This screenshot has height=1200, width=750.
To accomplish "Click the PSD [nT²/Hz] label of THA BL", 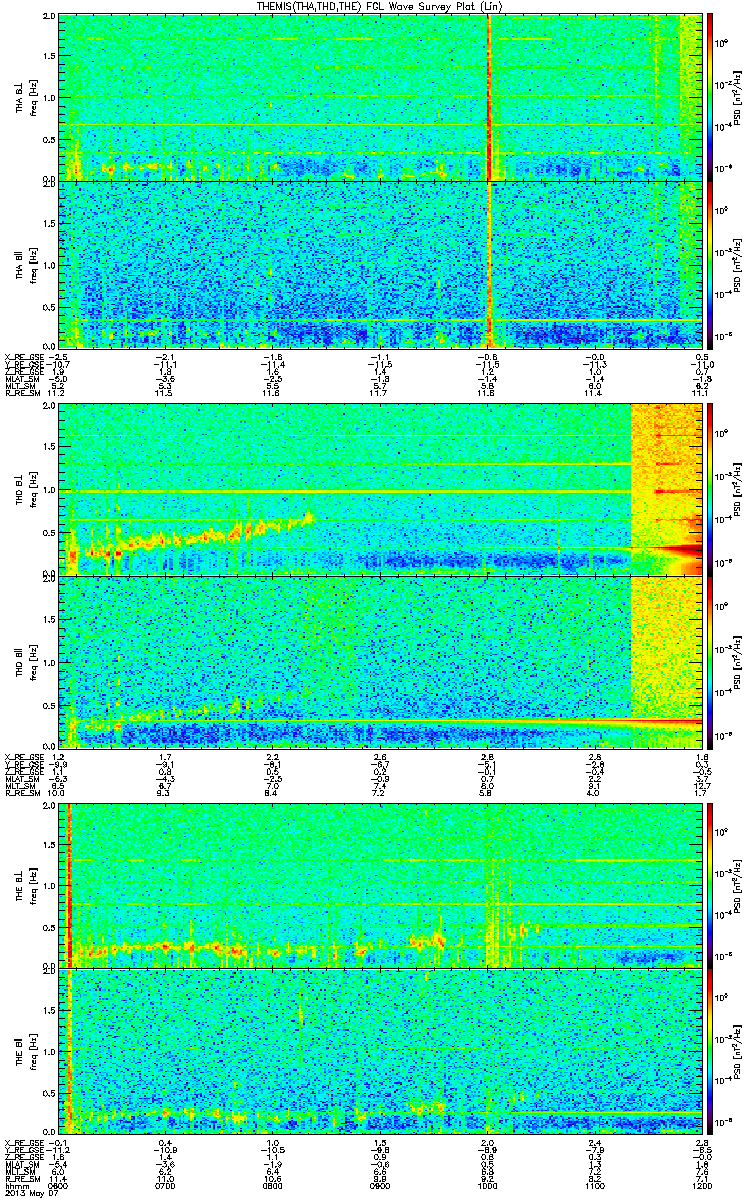I will point(736,96).
